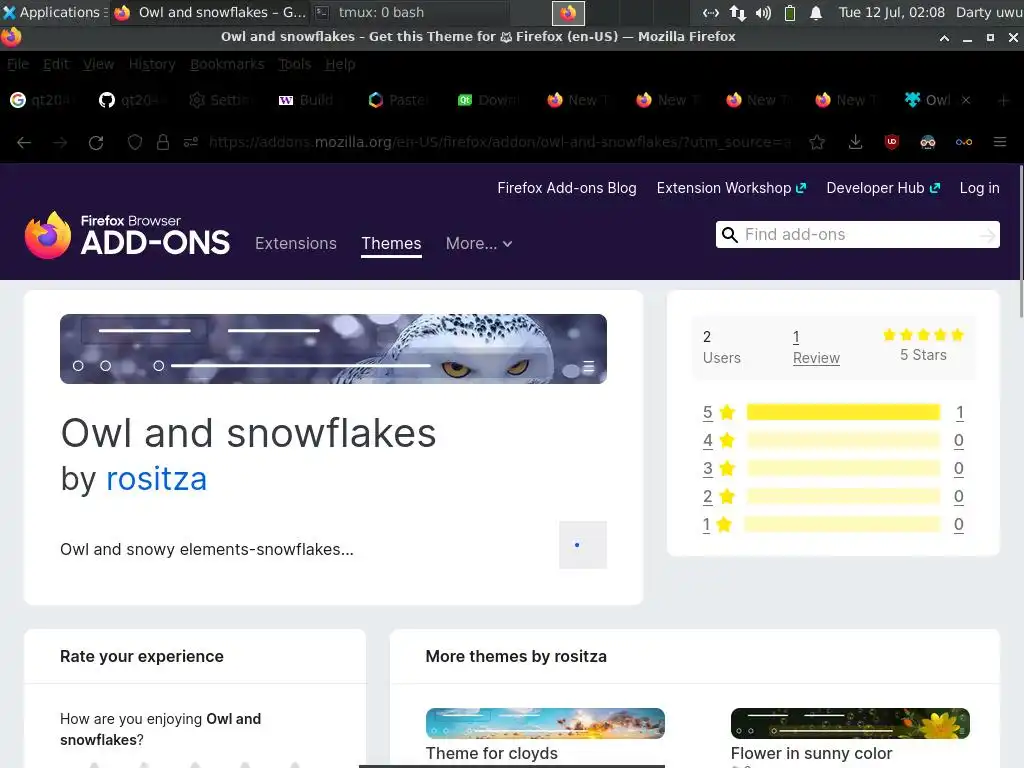Submit search with the arrow in Find add-ons
Viewport: 1024px width, 768px height.
tap(988, 235)
